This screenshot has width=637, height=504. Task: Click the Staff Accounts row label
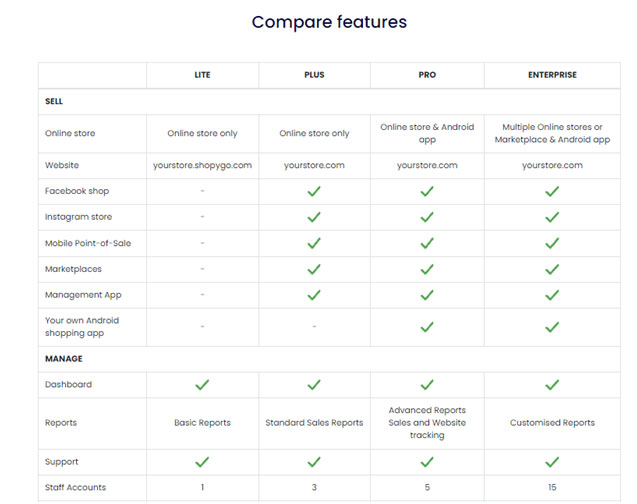coord(75,487)
